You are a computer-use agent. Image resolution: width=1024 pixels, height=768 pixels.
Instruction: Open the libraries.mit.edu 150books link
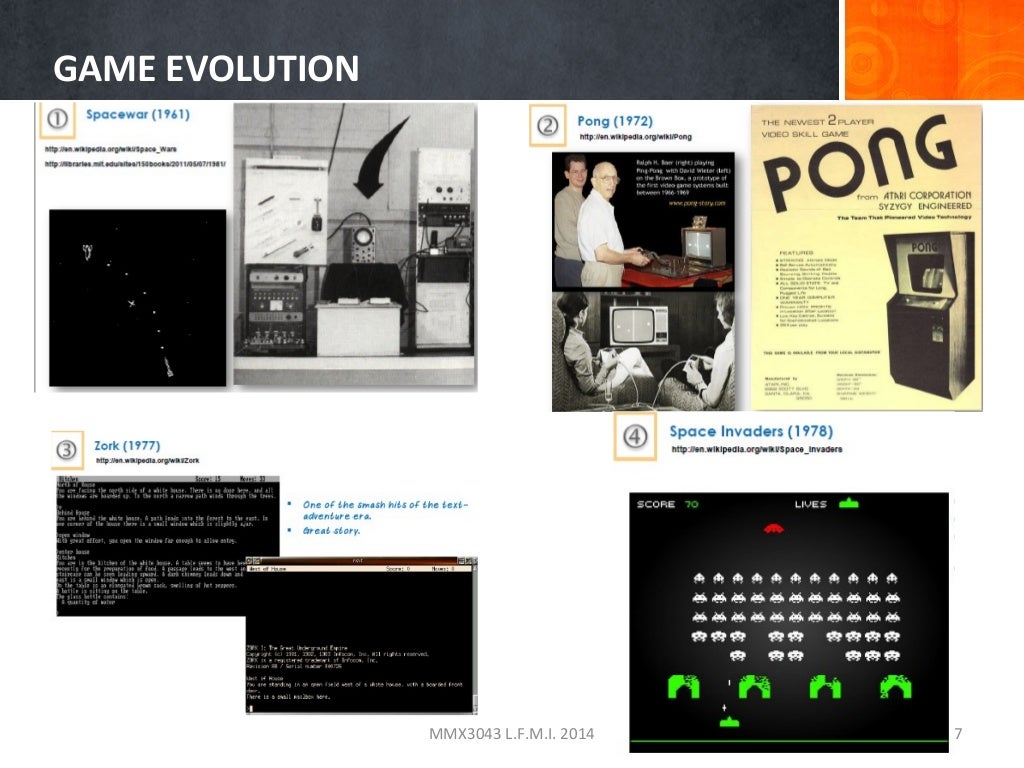[135, 164]
